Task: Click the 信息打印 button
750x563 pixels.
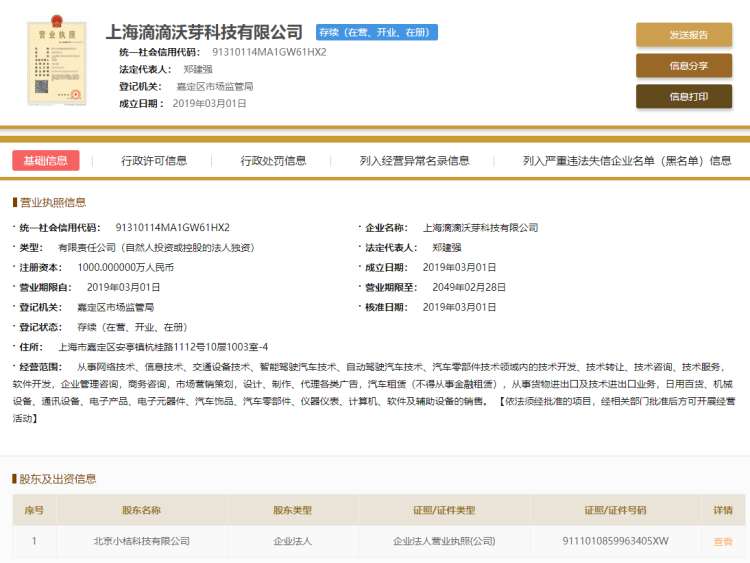Action: pos(684,97)
